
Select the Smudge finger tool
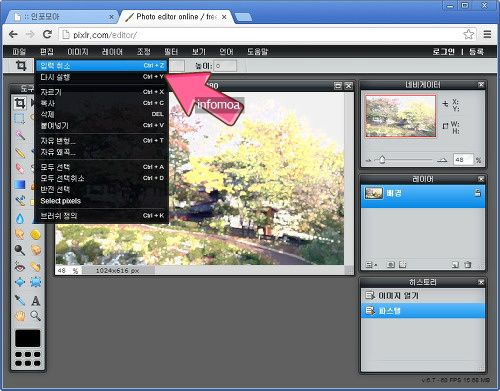(20, 234)
